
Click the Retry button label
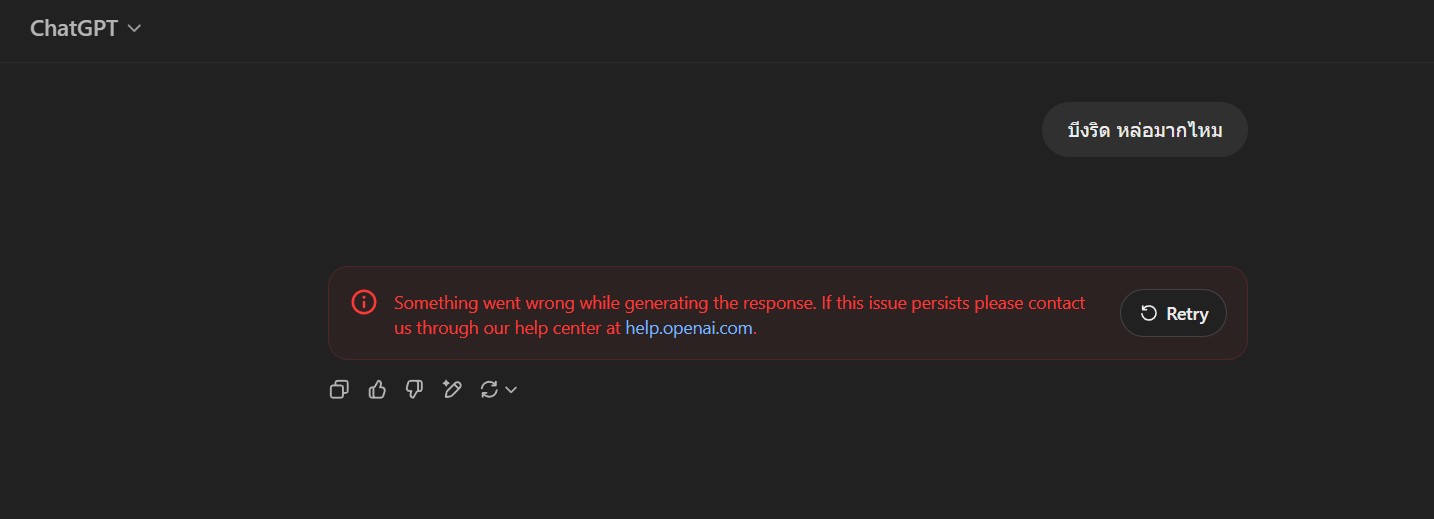pyautogui.click(x=1187, y=314)
